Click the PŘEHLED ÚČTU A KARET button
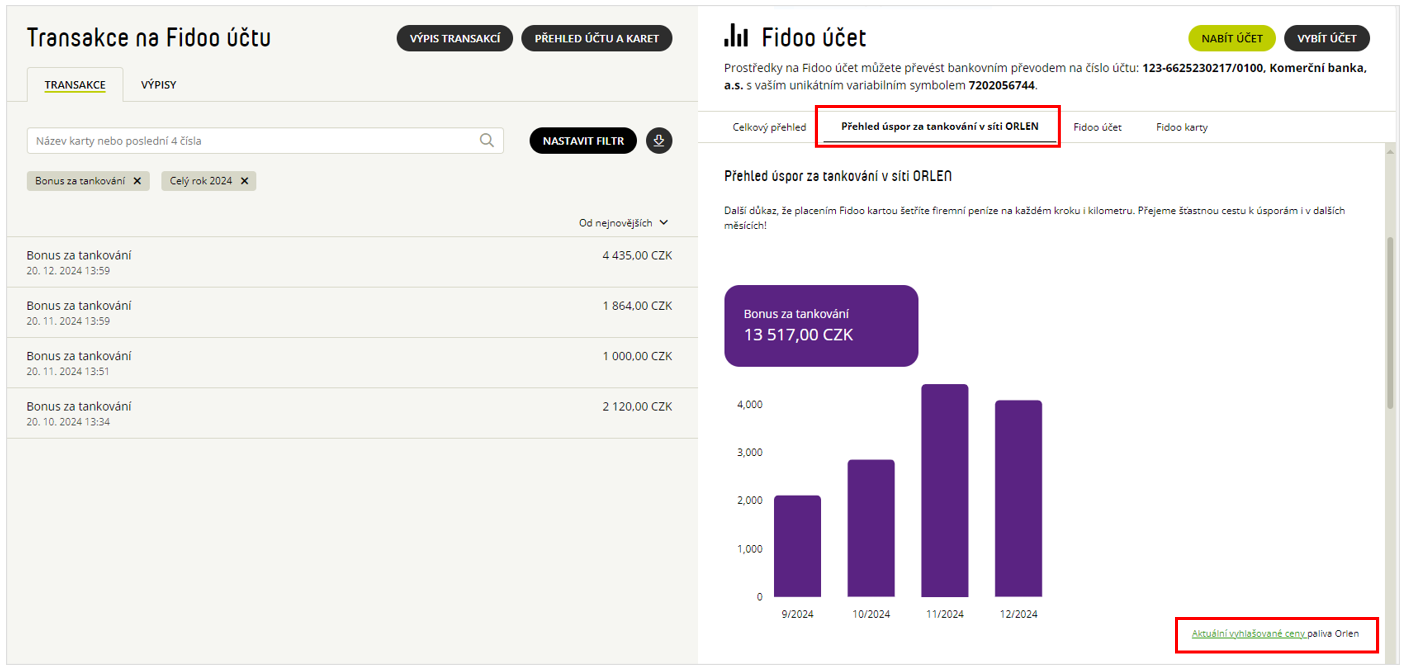1404x668 pixels. click(597, 38)
